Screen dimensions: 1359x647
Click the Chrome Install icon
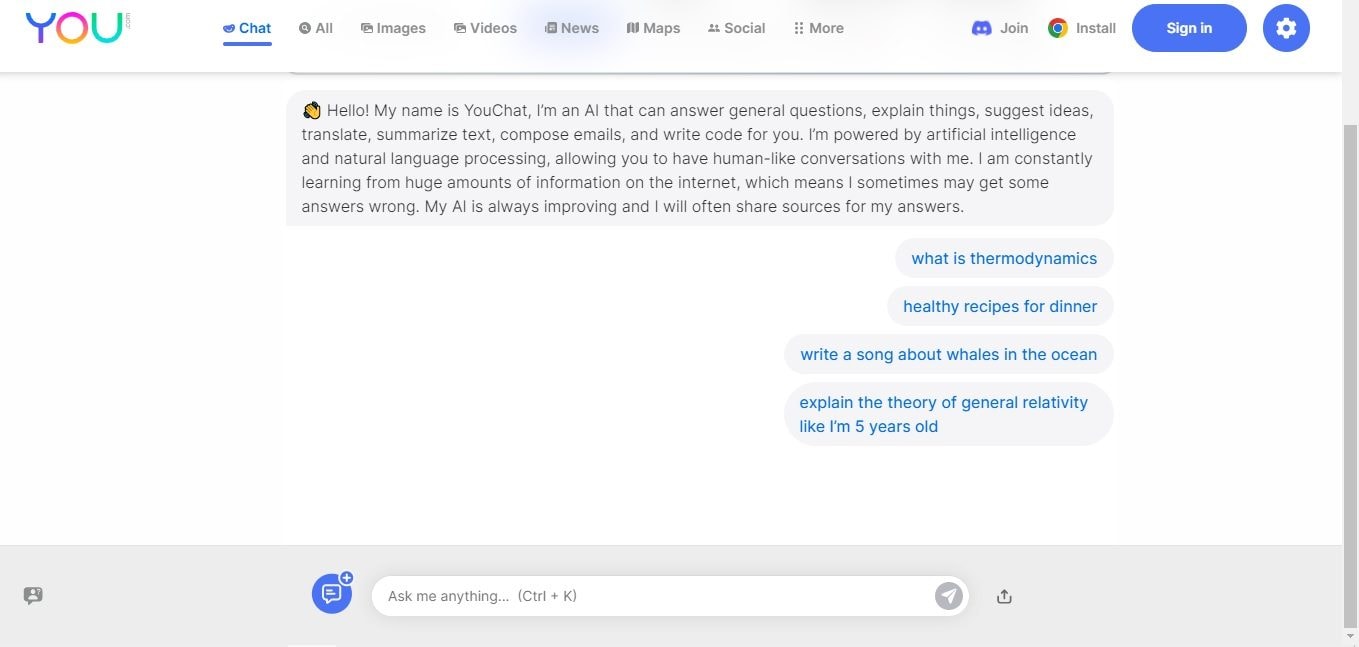click(x=1058, y=28)
